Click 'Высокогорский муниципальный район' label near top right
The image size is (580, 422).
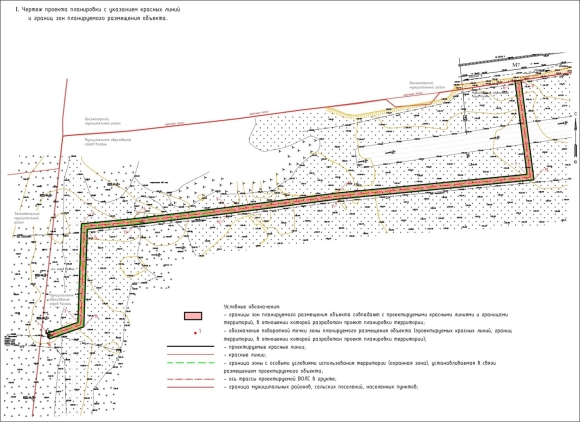pos(427,85)
